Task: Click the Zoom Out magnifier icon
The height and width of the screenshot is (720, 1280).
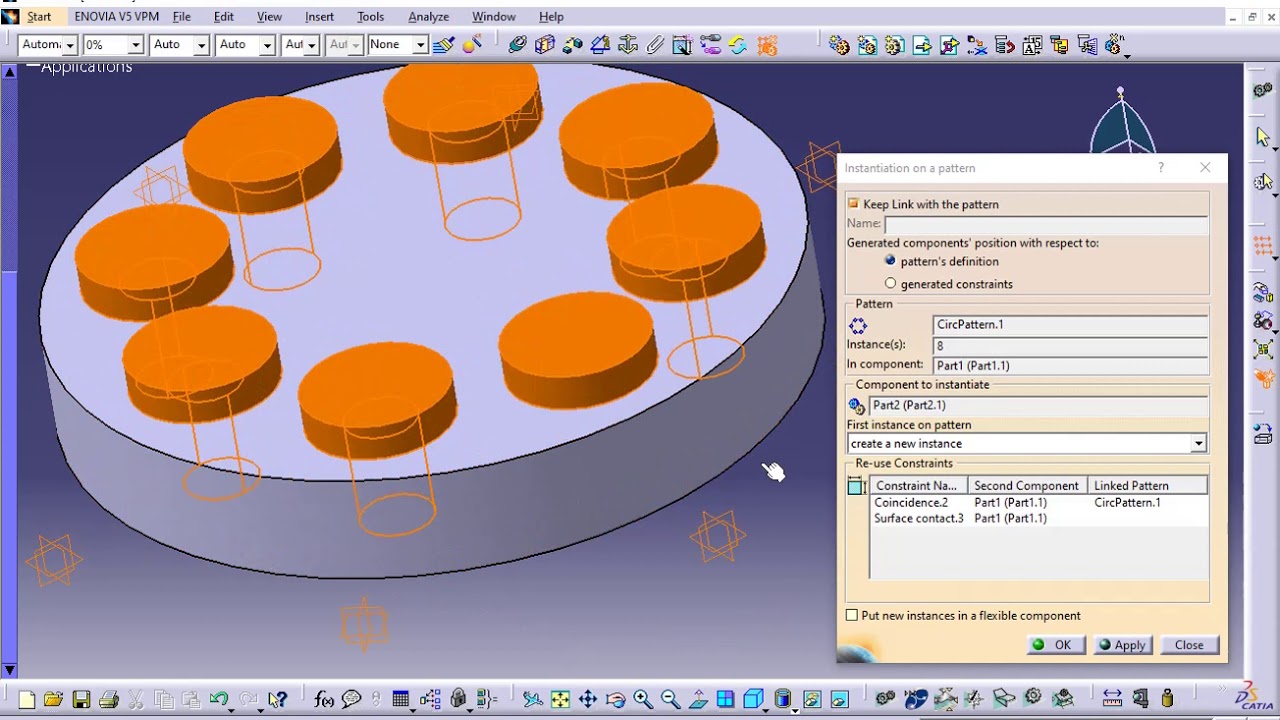Action: [670, 700]
